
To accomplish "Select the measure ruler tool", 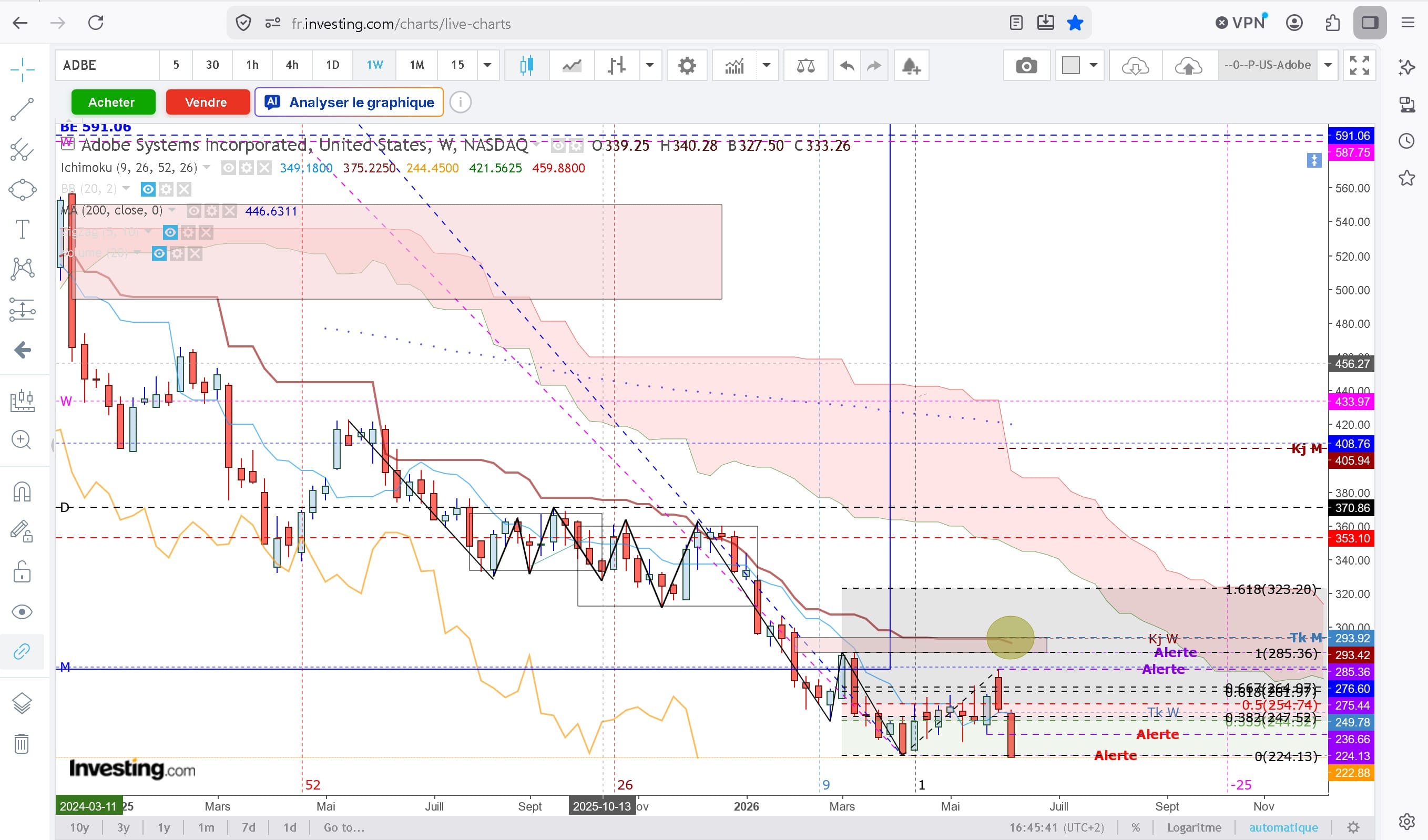I will point(22,400).
